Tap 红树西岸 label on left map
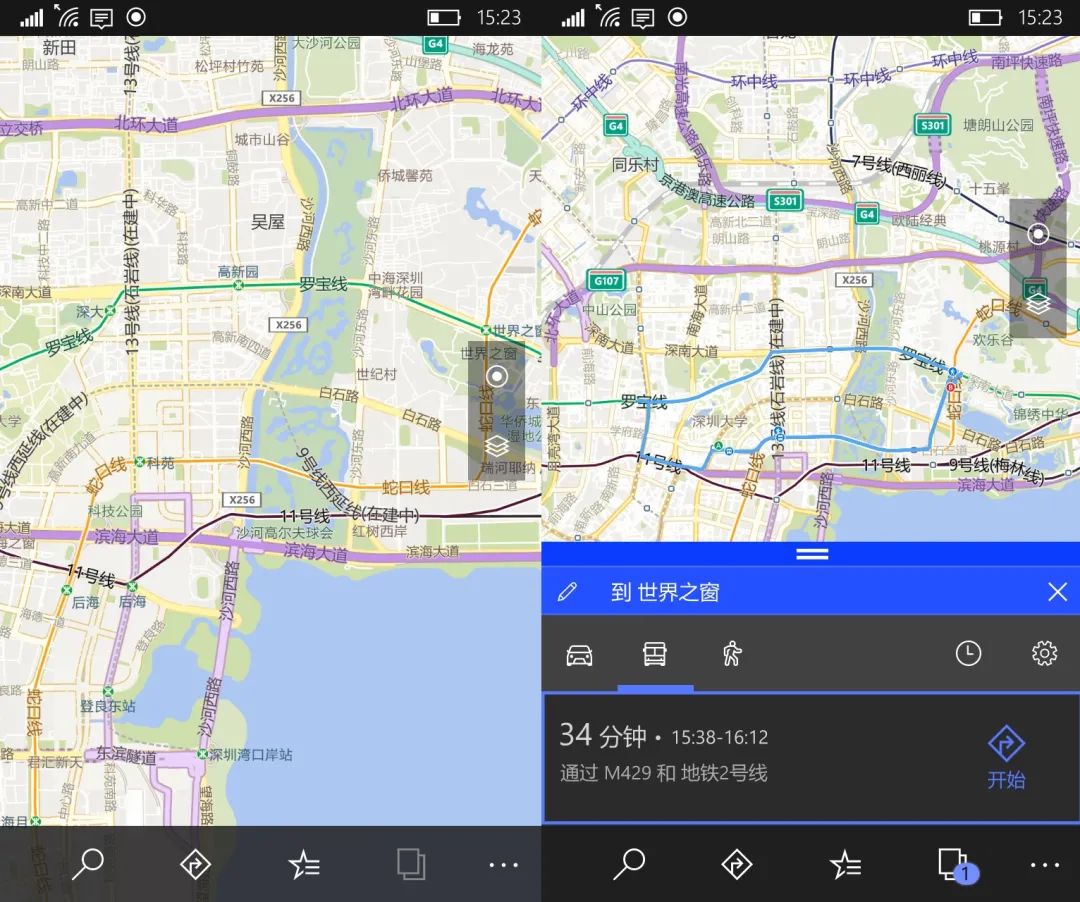The height and width of the screenshot is (902, 1080). [x=380, y=532]
